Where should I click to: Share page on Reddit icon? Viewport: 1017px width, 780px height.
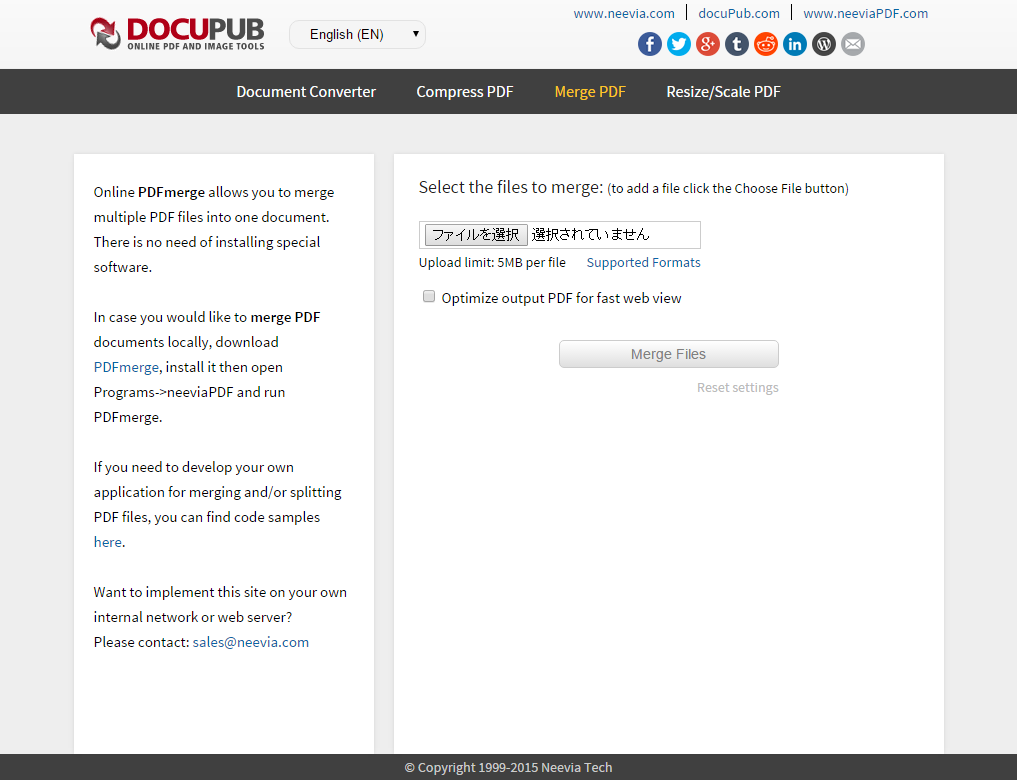[x=766, y=44]
